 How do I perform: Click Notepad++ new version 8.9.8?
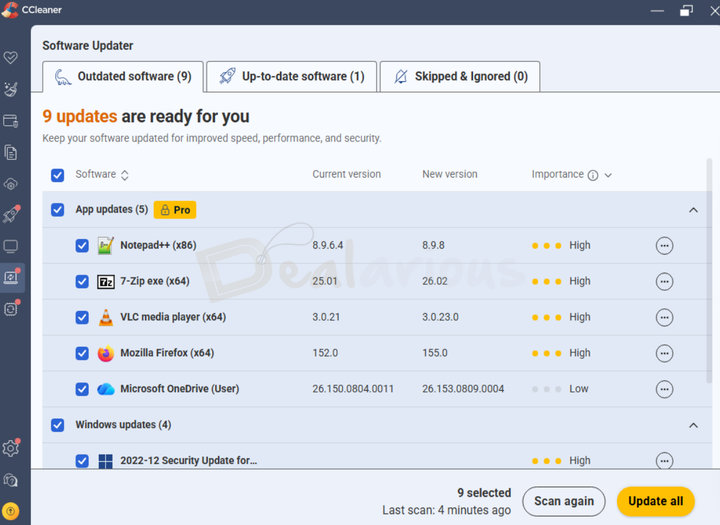click(x=433, y=245)
